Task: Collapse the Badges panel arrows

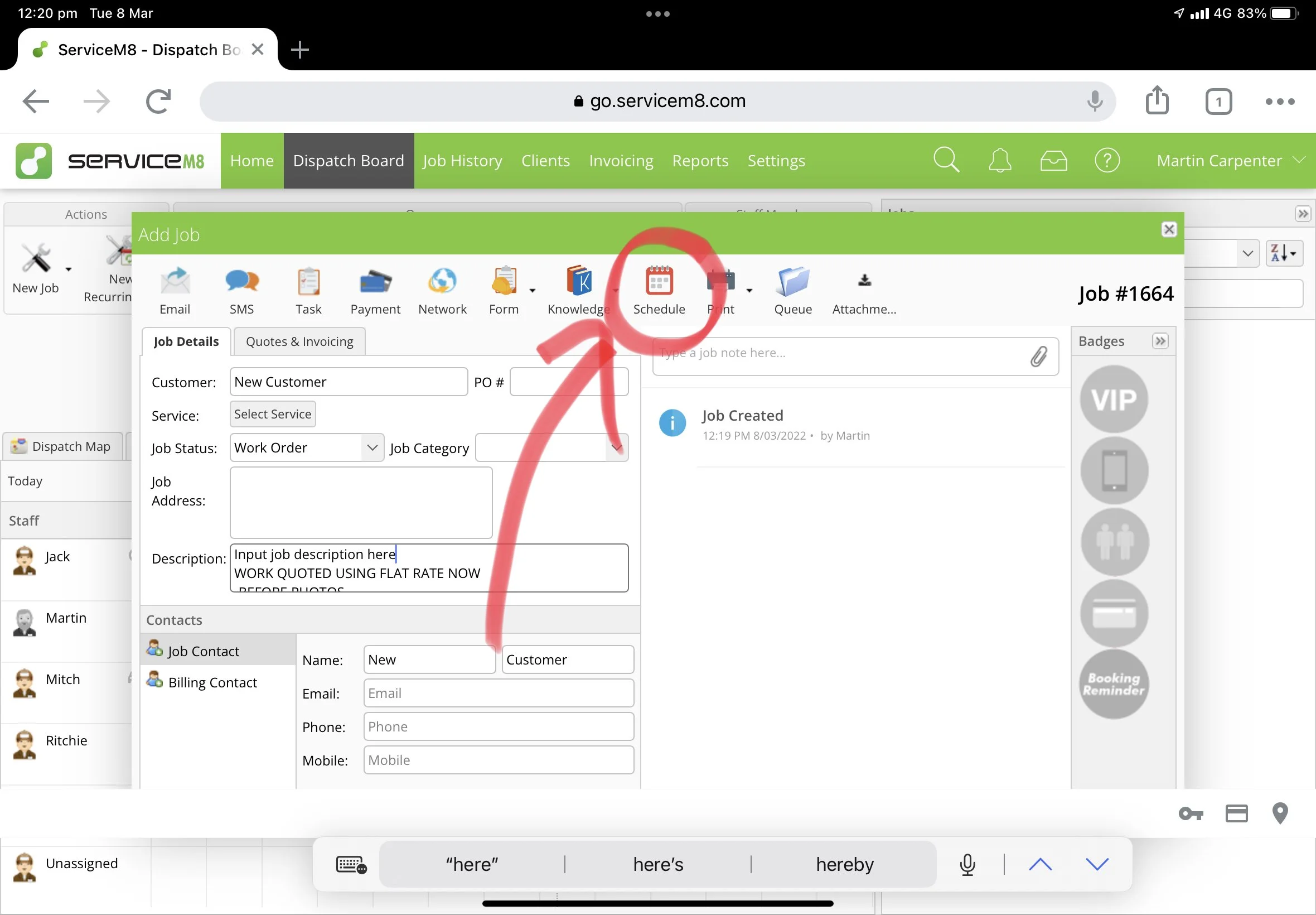Action: (x=1160, y=341)
